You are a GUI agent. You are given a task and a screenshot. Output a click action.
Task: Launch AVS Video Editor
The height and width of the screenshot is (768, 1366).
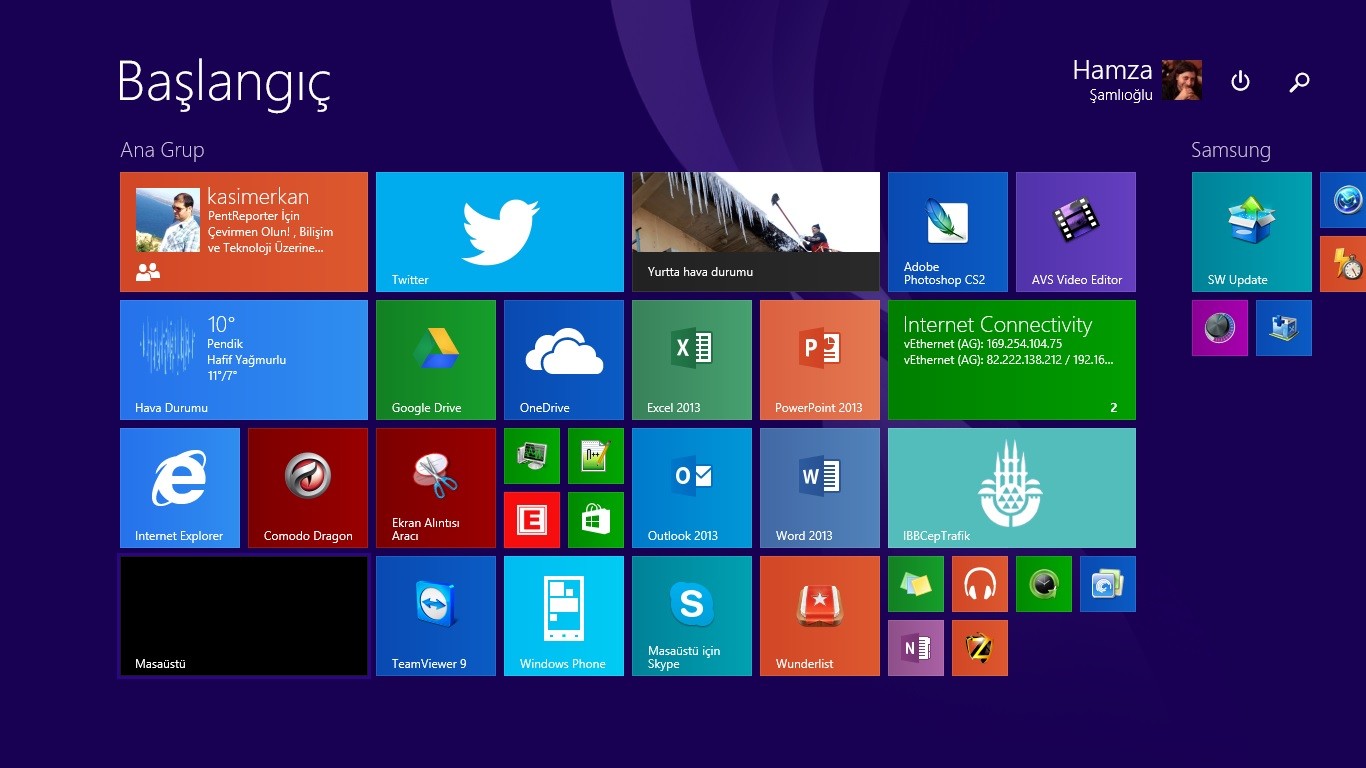(1076, 232)
